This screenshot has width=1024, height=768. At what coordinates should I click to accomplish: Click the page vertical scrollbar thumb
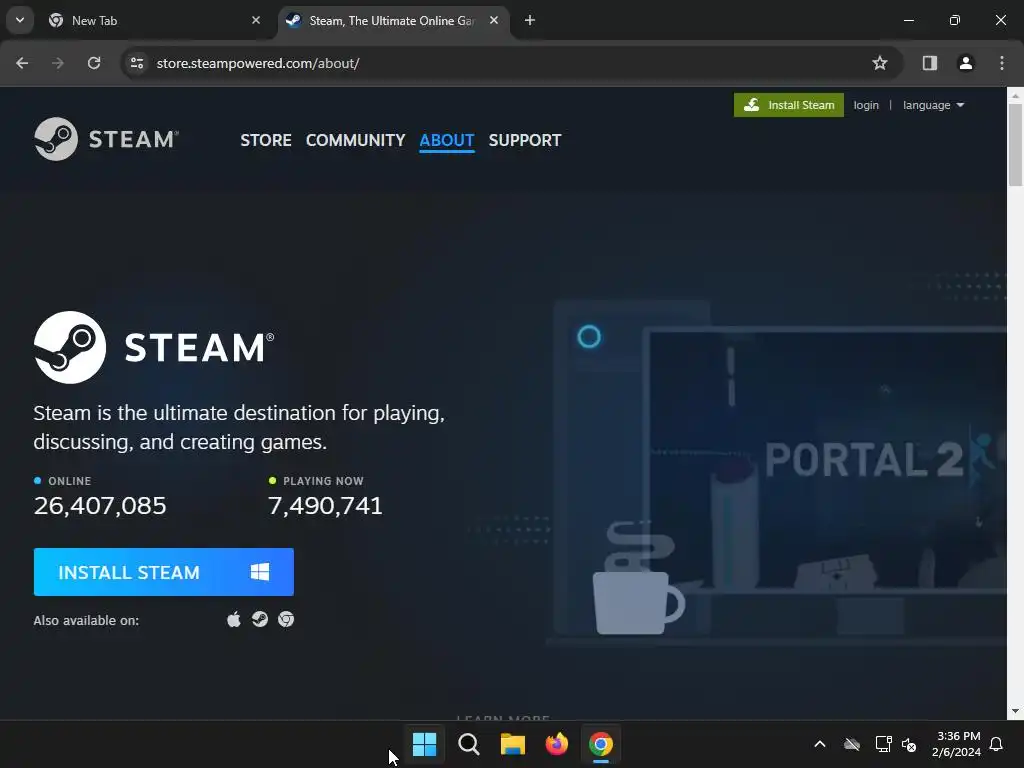point(1015,145)
